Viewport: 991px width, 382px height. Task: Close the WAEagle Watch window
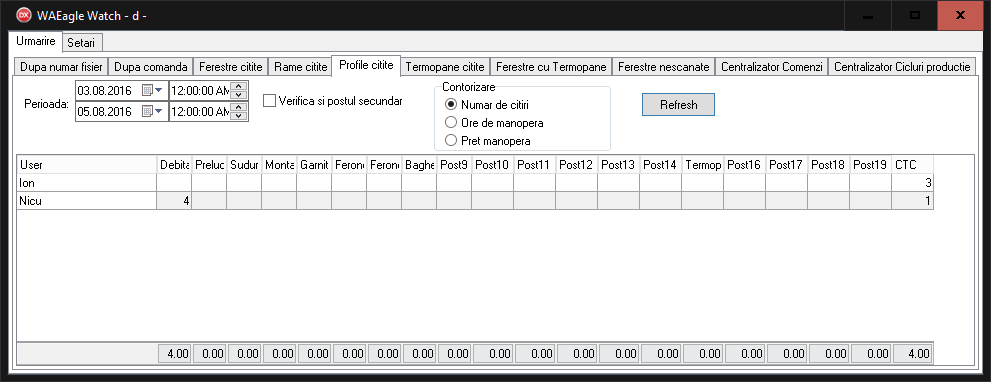(x=960, y=15)
